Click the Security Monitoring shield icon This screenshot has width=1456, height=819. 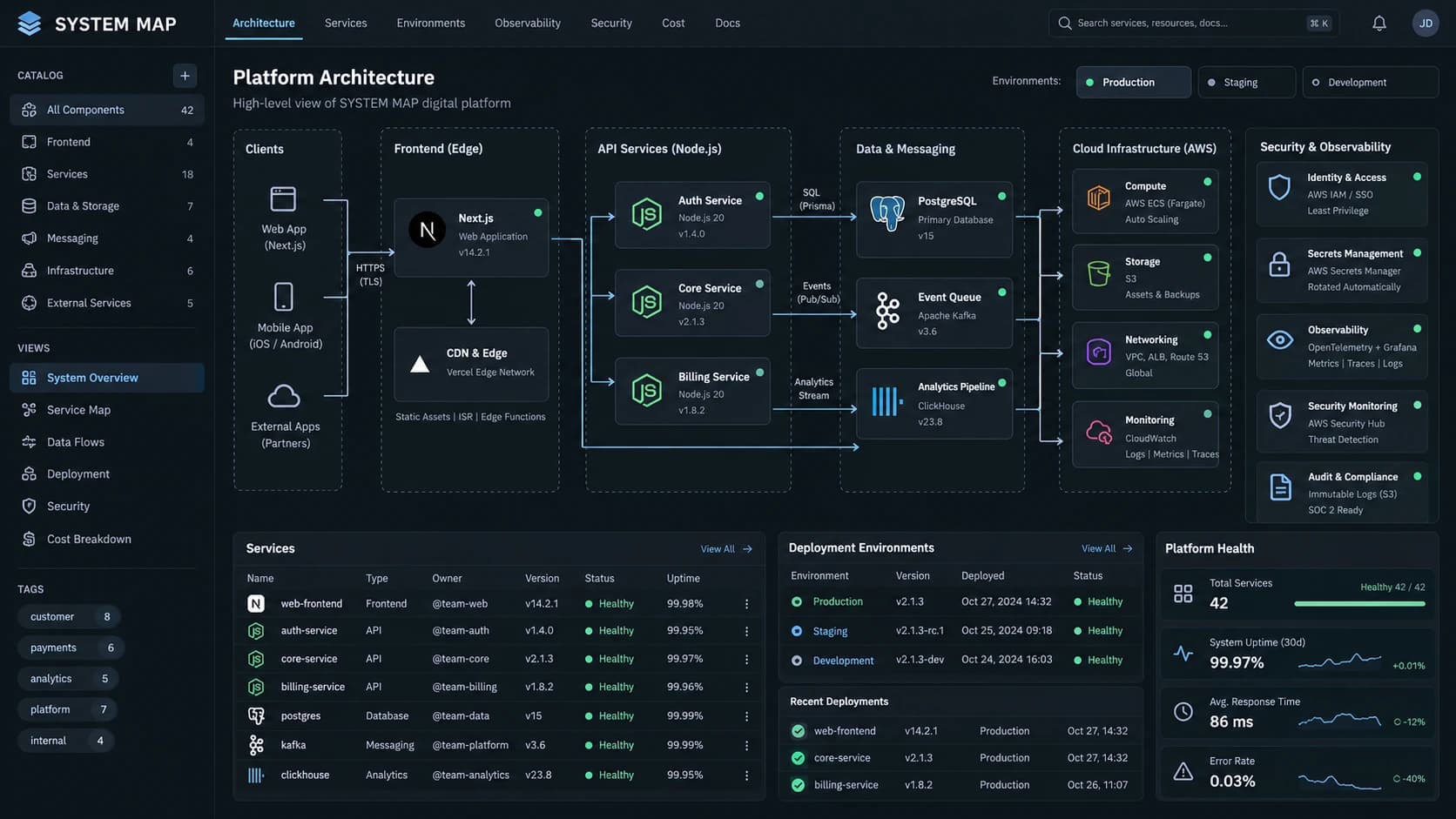[x=1279, y=416]
